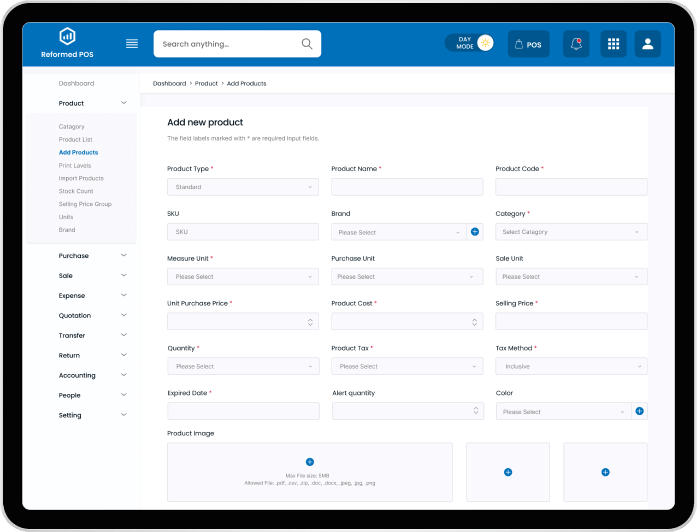Click the Unit Purchase Price stepper arrows

point(310,322)
